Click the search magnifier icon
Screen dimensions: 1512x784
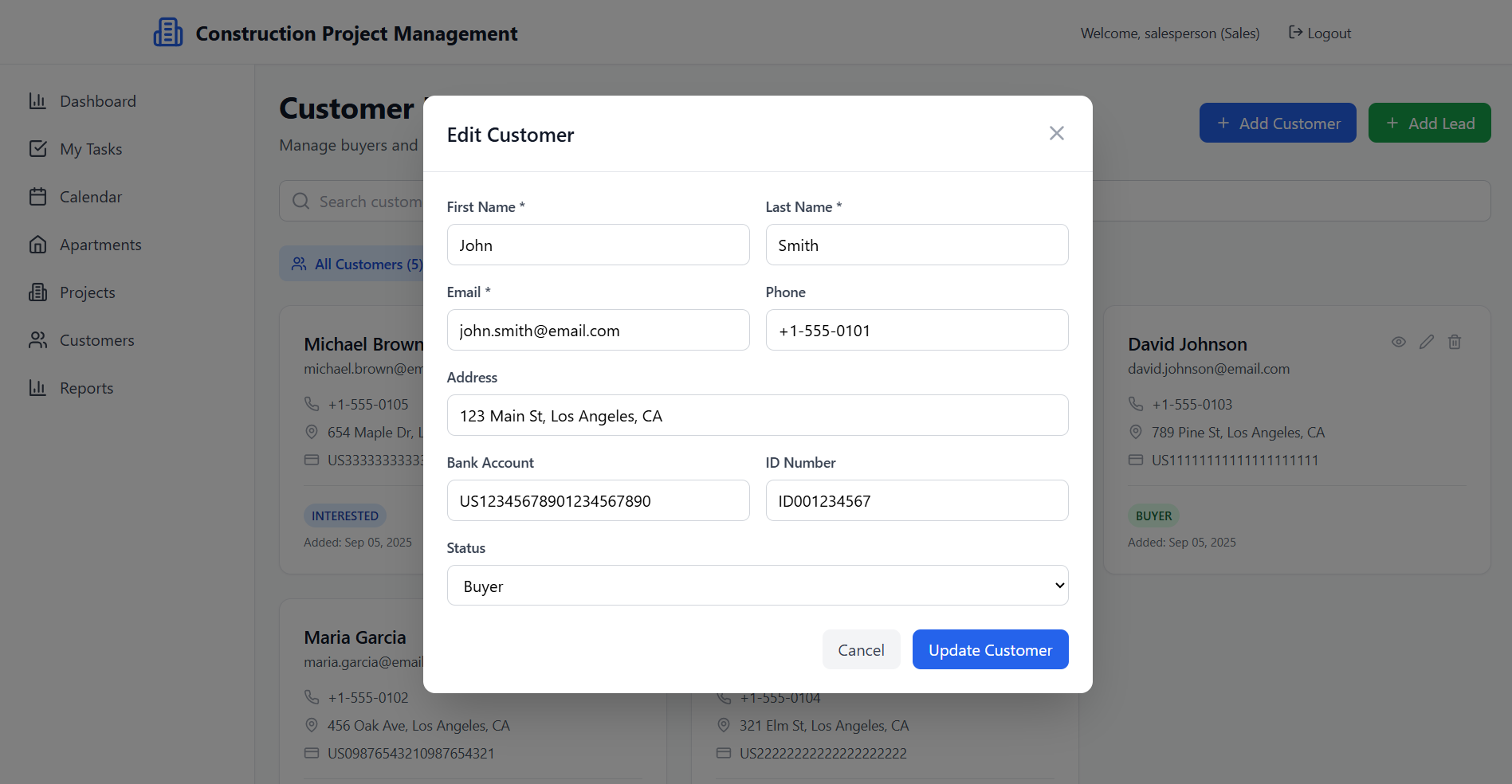(300, 201)
